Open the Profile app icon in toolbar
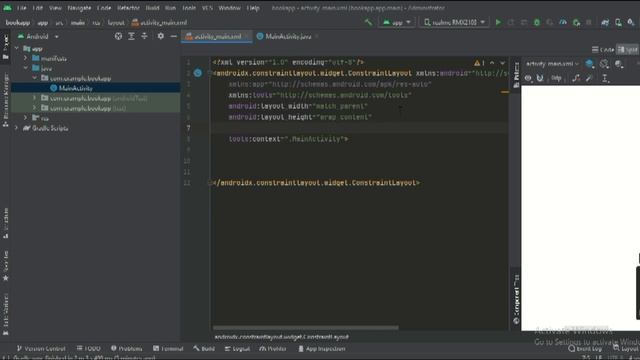The width and height of the screenshot is (640, 360). (563, 22)
